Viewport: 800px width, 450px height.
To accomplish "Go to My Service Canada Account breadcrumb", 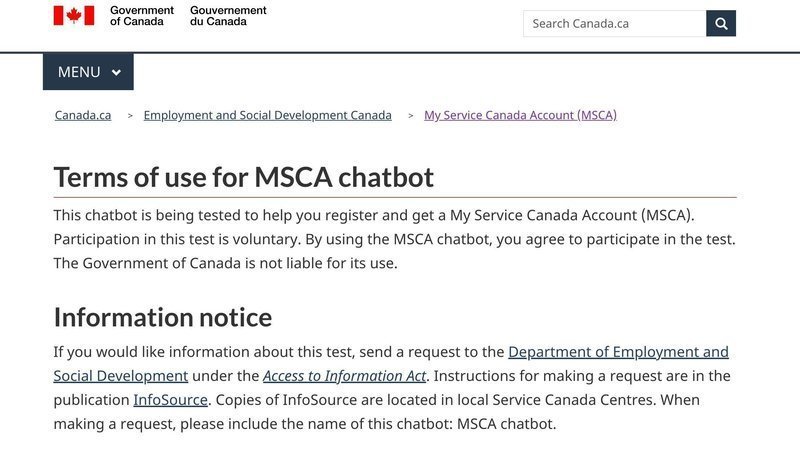I will point(520,115).
